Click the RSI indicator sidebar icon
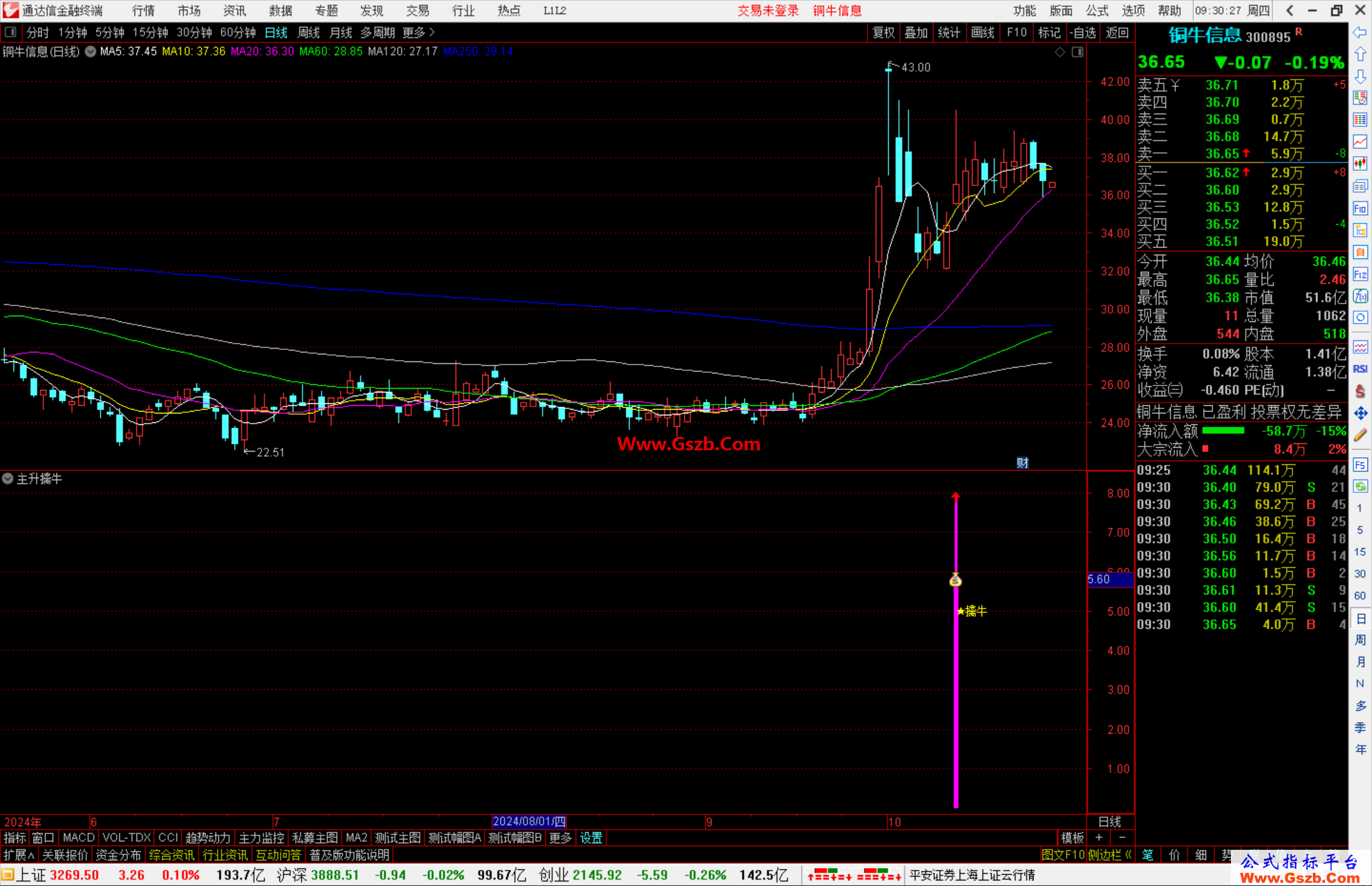The width and height of the screenshot is (1372, 886). pos(1360,368)
